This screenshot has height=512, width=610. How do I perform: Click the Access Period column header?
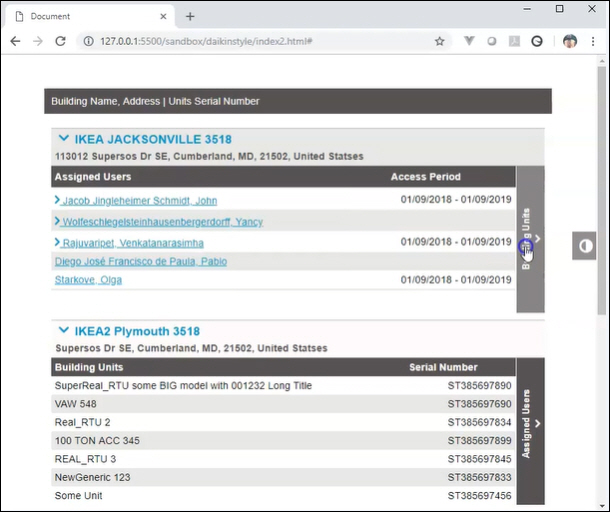(x=426, y=177)
